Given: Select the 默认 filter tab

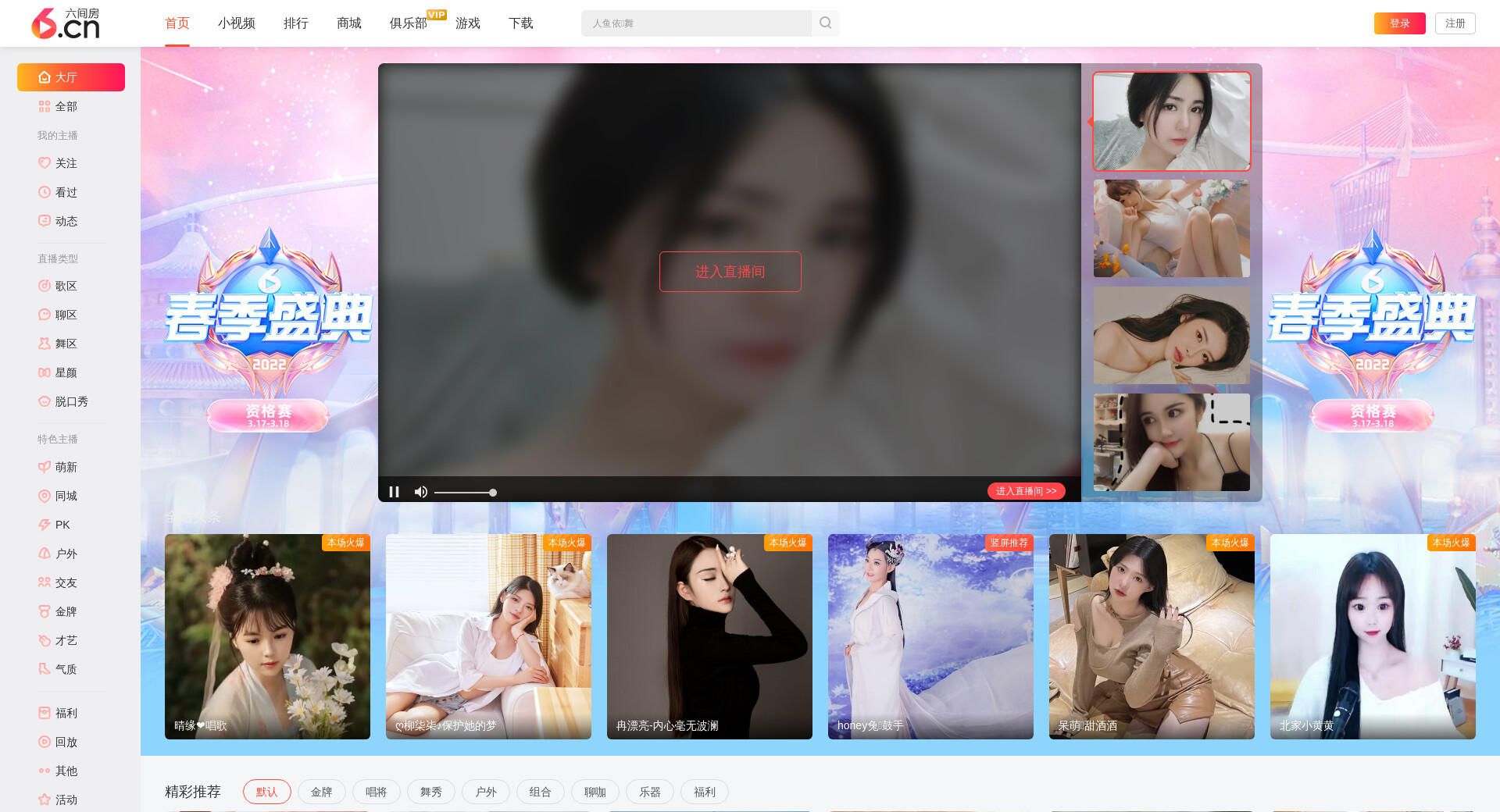Looking at the screenshot, I should pos(267,792).
